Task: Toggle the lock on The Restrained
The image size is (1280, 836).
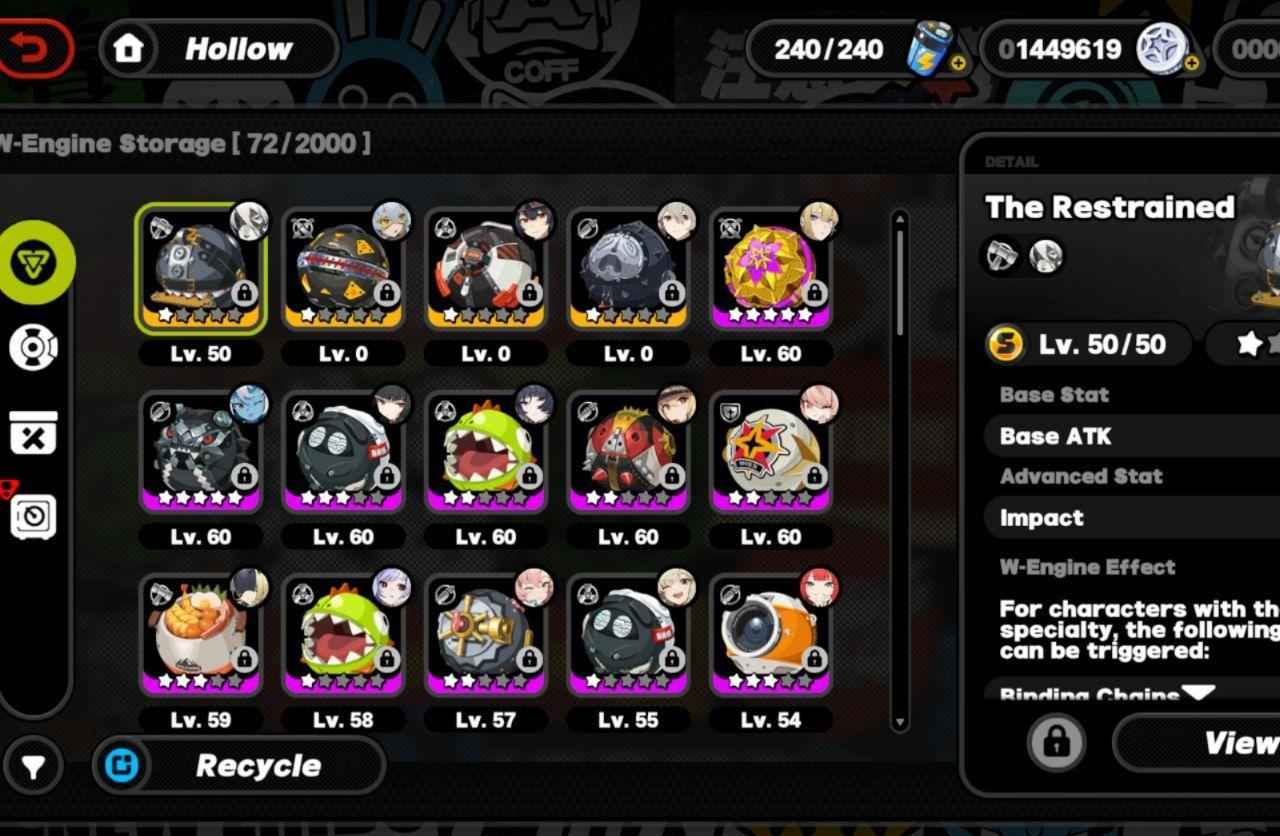Action: coord(1056,743)
